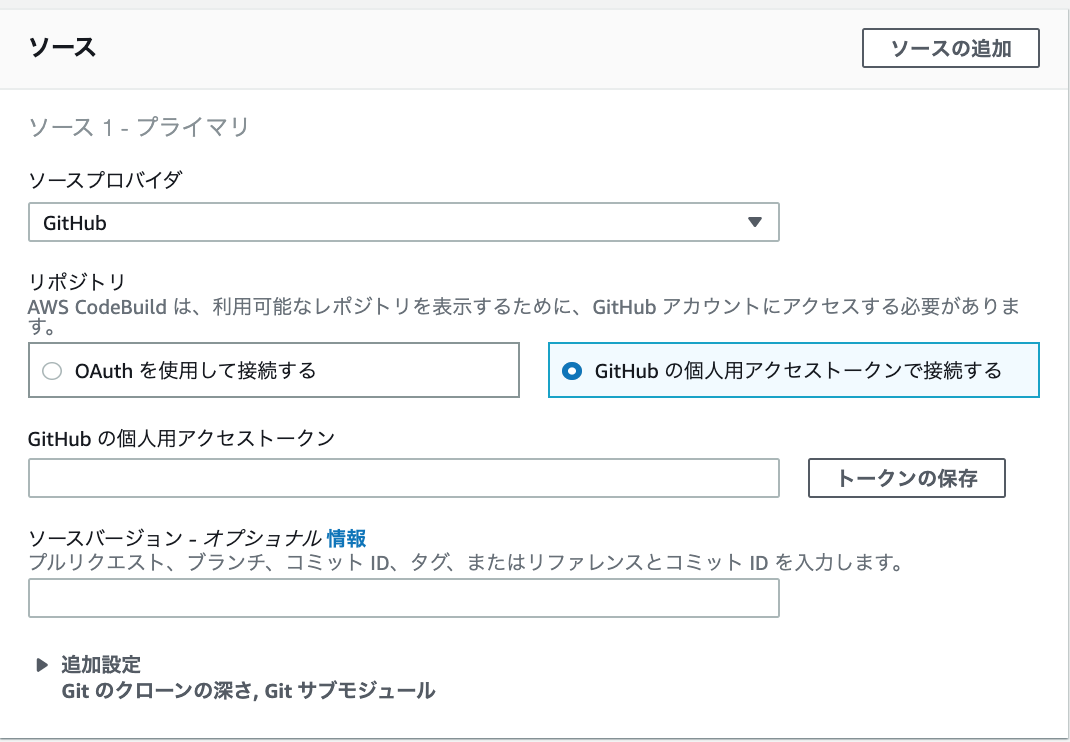Click the Git のクローンの深さ, Git サブモジュール description

click(248, 691)
